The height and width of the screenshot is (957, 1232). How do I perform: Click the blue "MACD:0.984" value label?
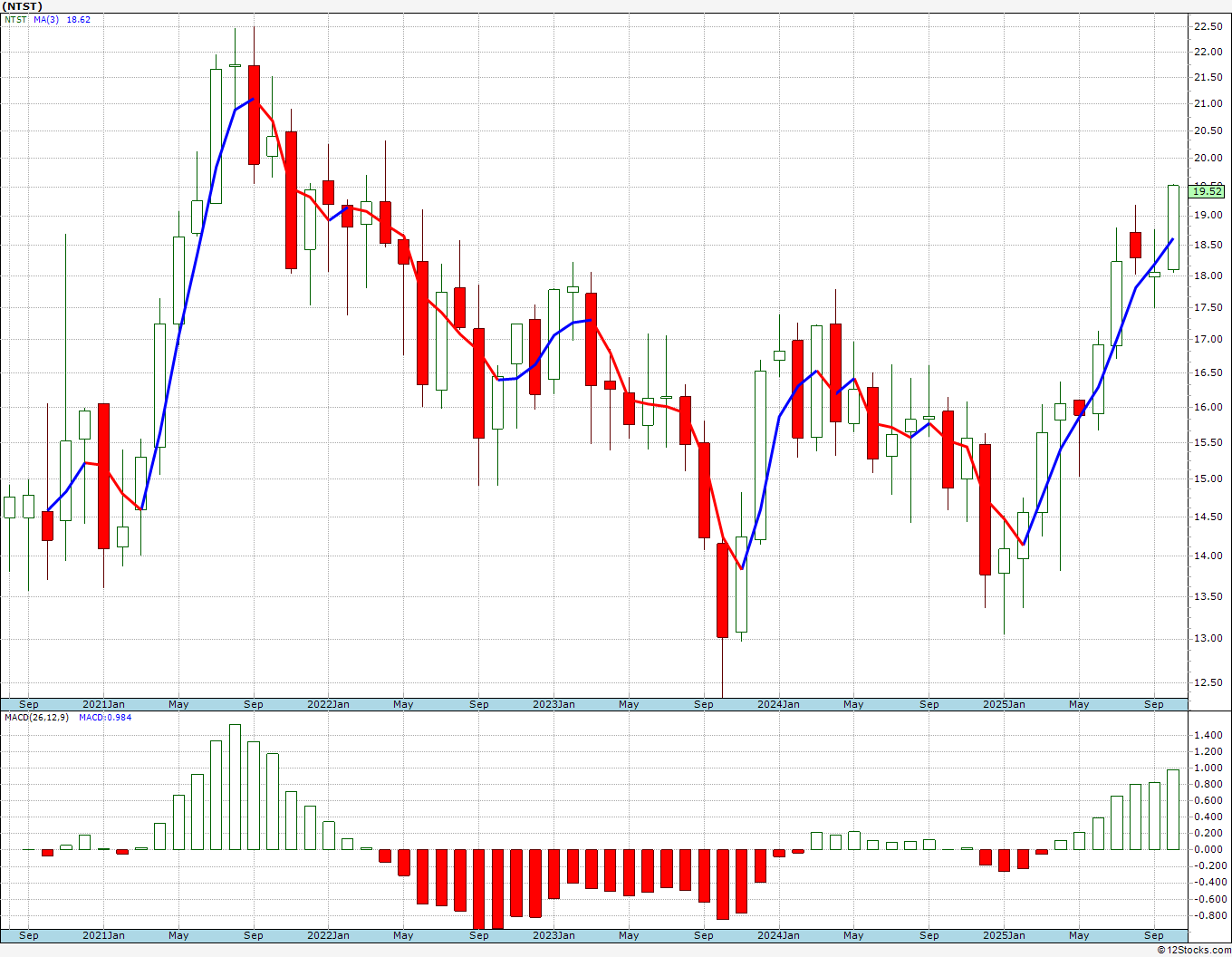105,718
